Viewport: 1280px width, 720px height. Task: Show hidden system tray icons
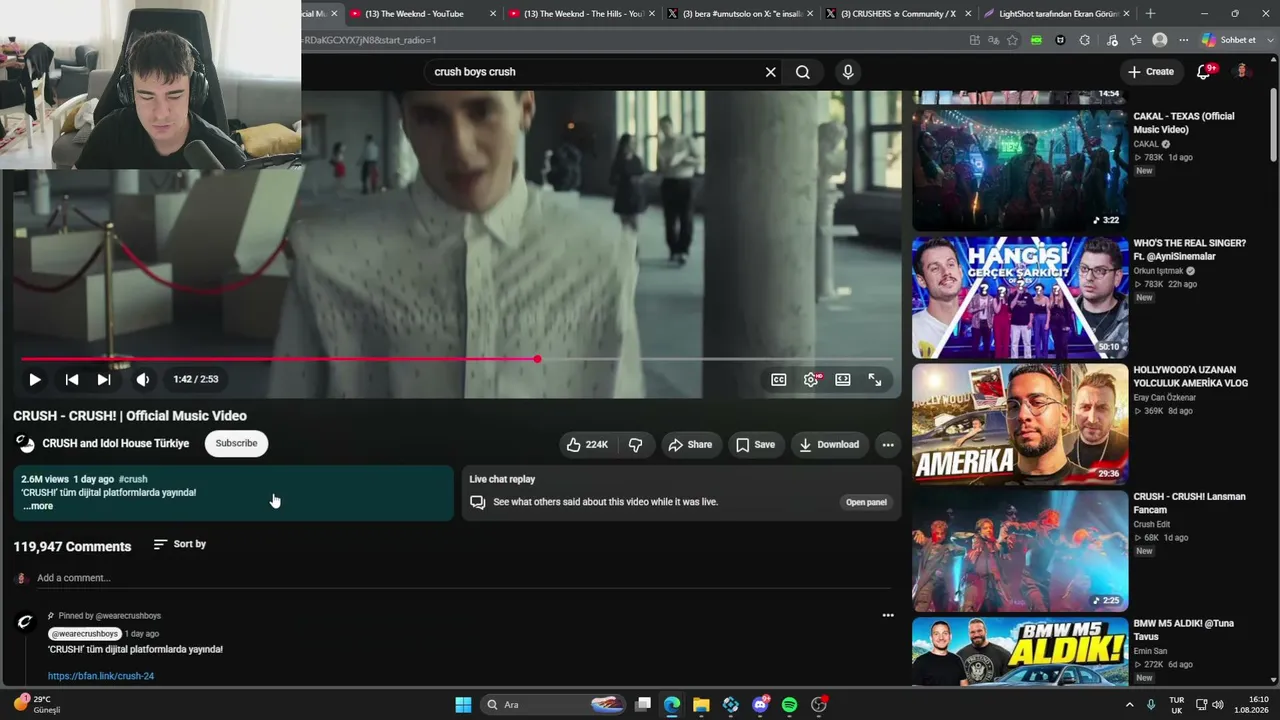[x=1130, y=705]
